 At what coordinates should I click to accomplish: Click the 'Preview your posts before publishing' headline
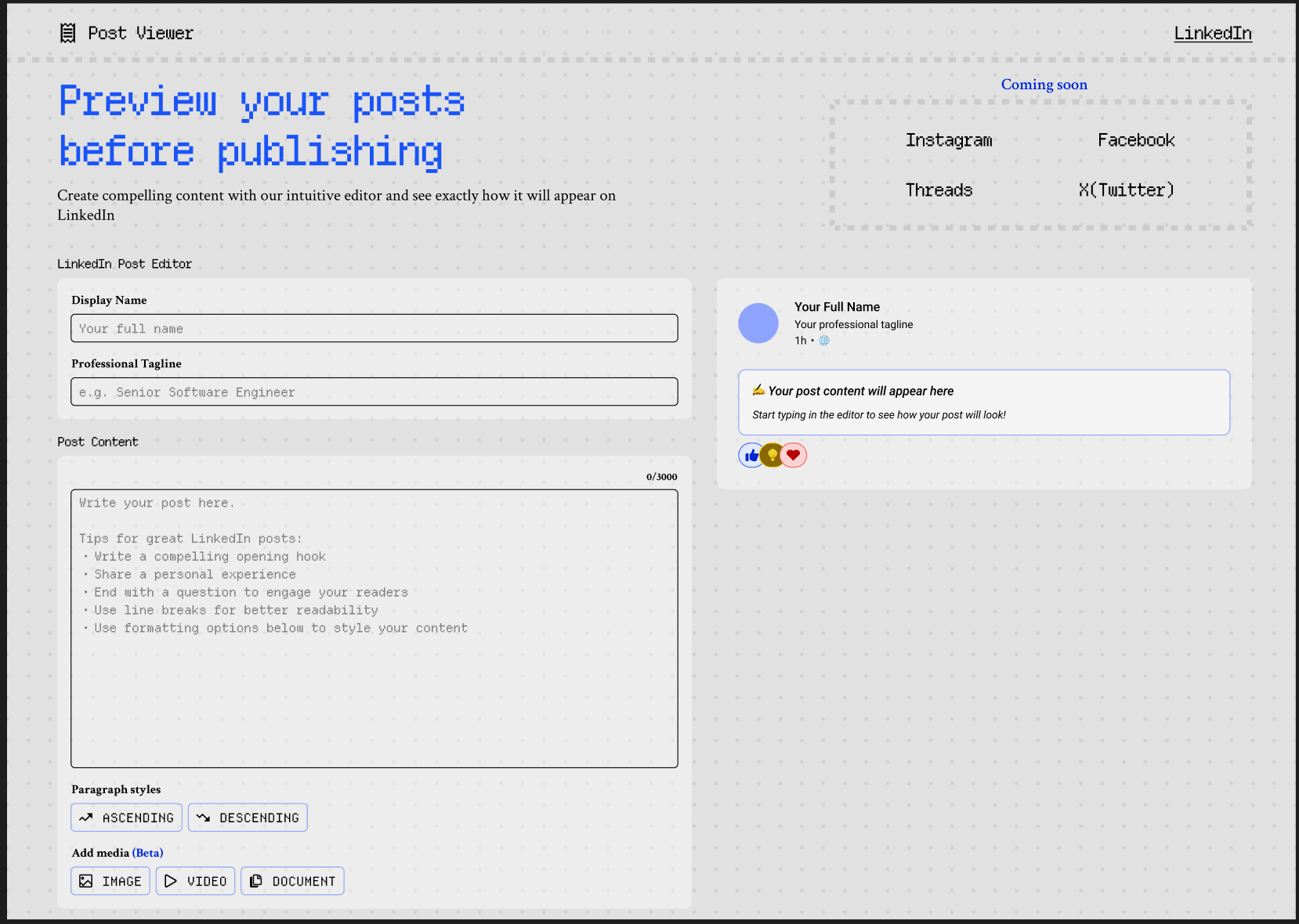point(262,126)
